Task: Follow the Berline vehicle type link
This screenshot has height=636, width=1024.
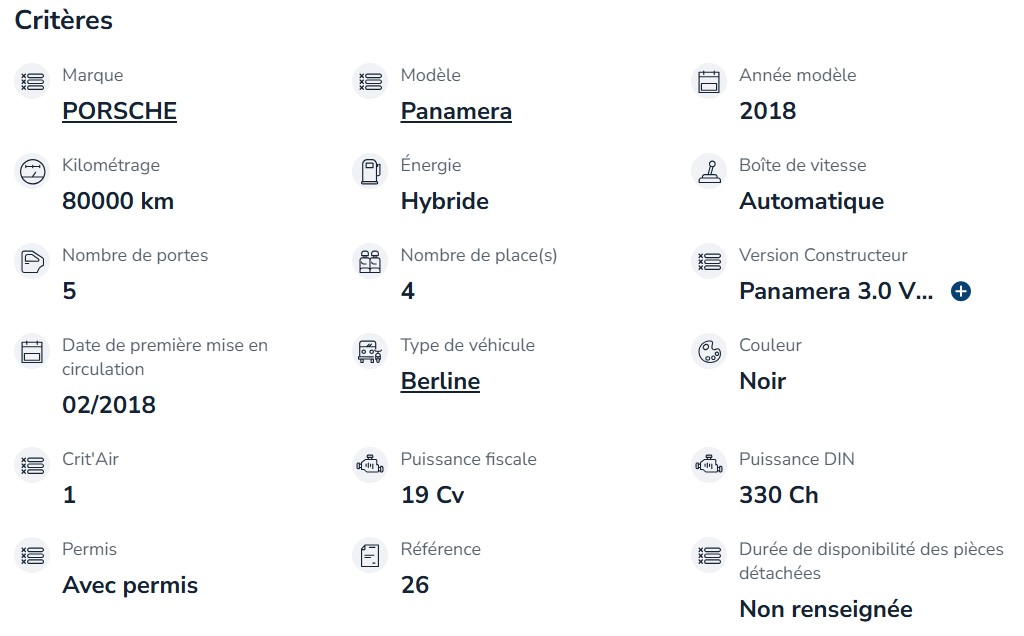Action: 440,381
